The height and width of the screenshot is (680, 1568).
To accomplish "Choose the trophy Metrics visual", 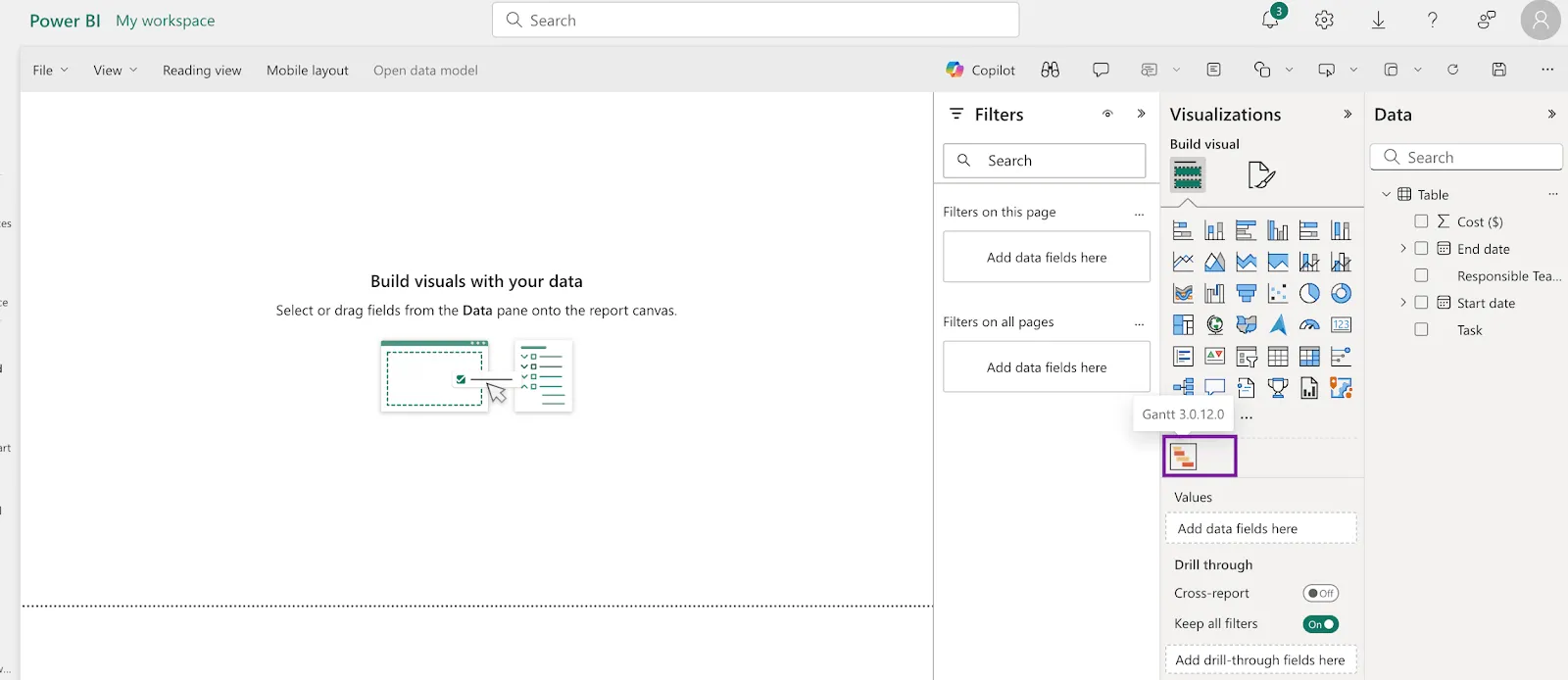I will [x=1278, y=388].
